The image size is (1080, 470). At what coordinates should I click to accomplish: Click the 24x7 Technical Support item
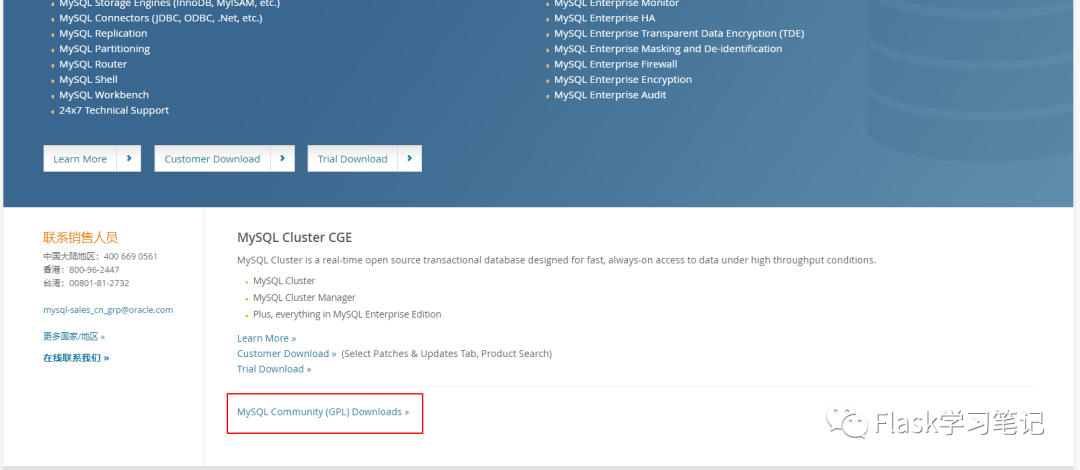114,110
